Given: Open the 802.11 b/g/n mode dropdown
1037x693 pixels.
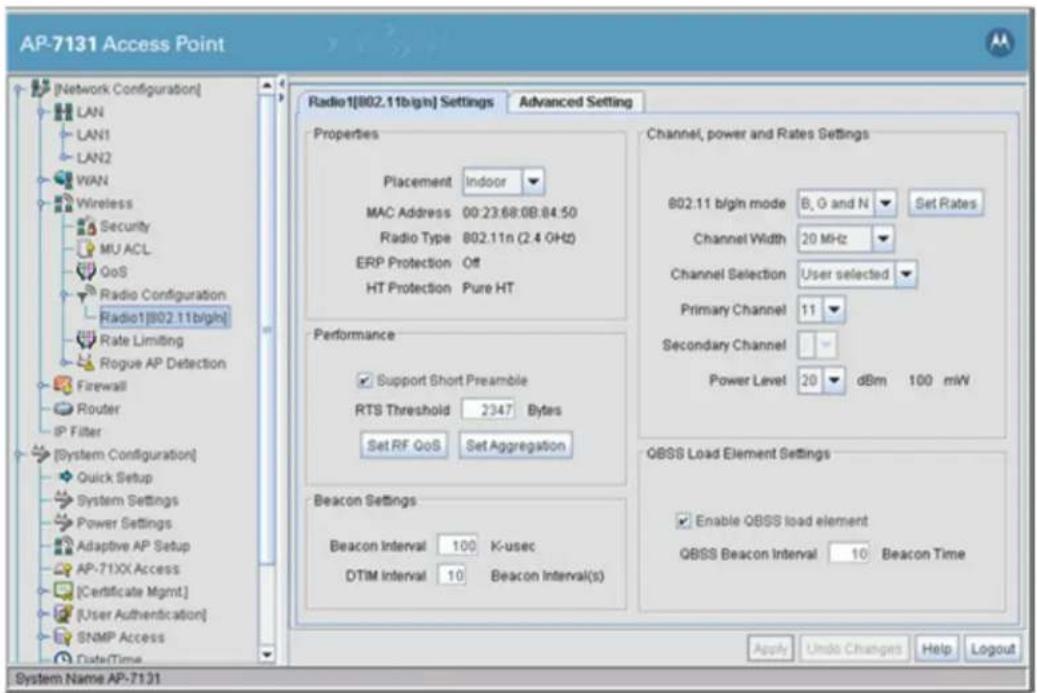Looking at the screenshot, I should point(886,203).
